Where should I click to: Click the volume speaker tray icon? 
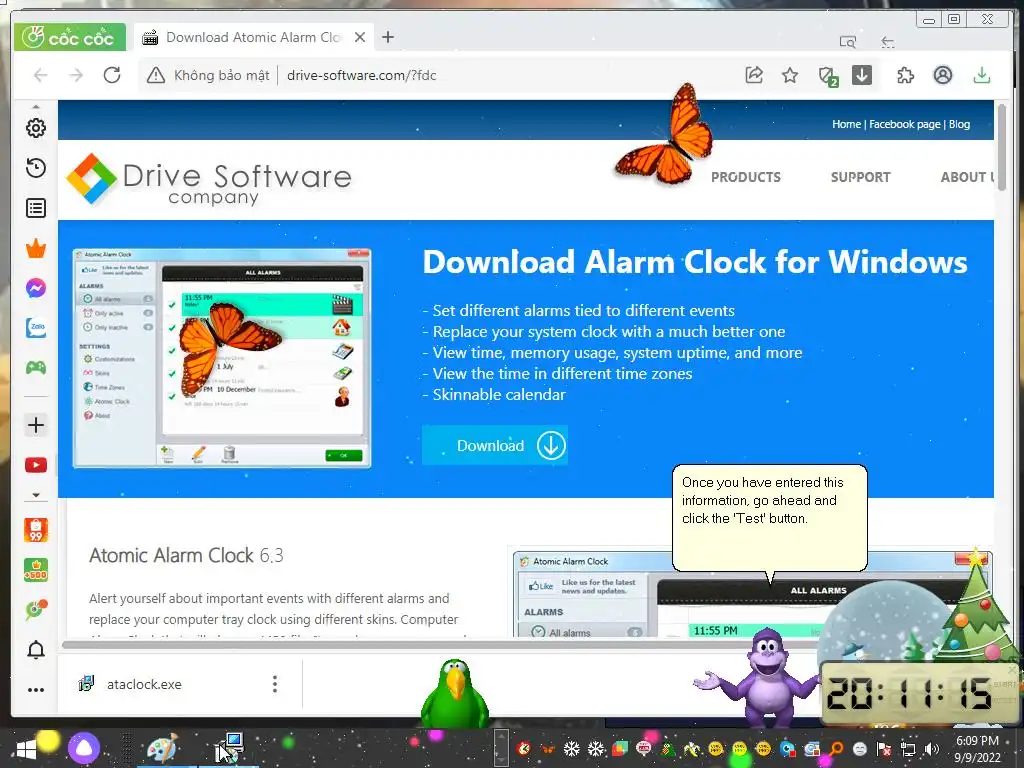(931, 749)
